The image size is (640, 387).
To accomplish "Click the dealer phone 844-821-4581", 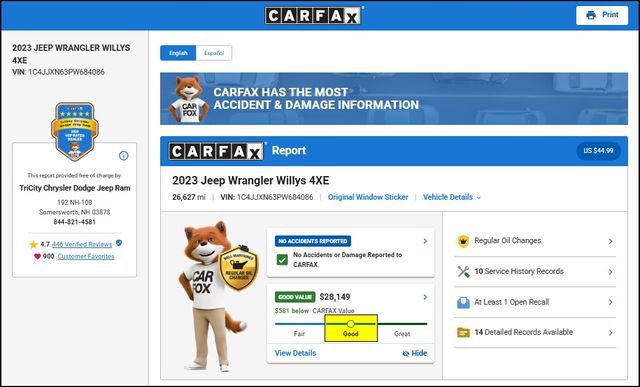I will click(x=75, y=222).
